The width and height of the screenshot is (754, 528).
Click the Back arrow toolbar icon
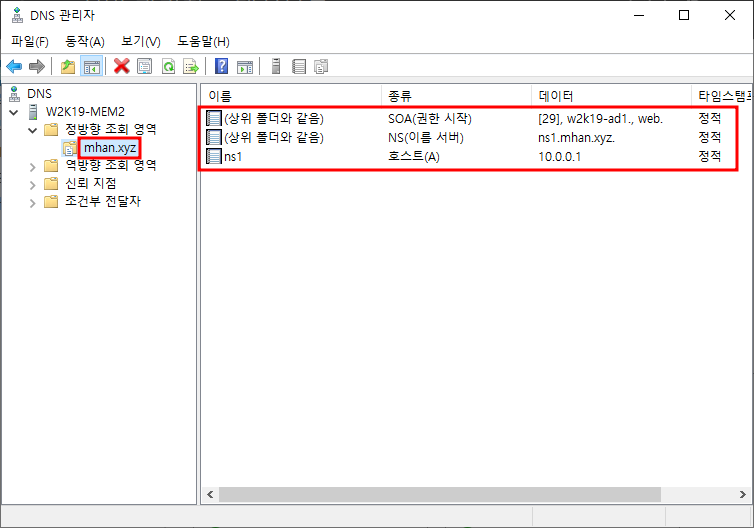tap(14, 66)
